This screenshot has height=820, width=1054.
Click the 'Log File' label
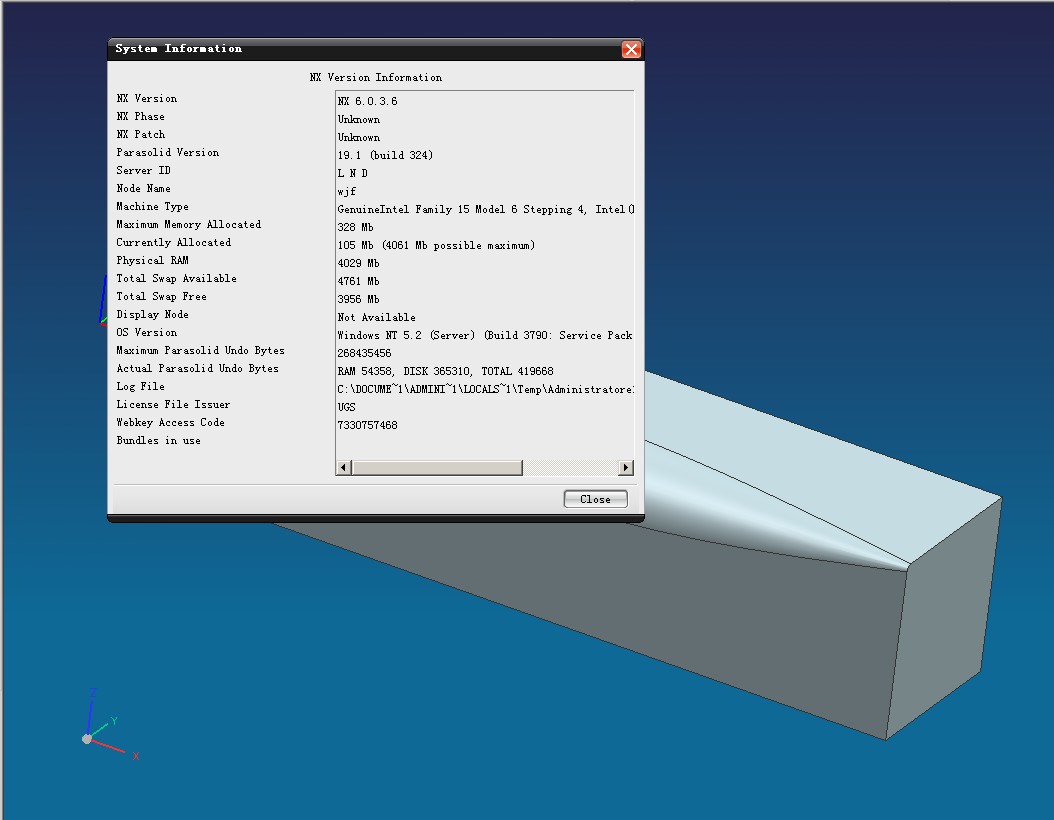[x=140, y=386]
